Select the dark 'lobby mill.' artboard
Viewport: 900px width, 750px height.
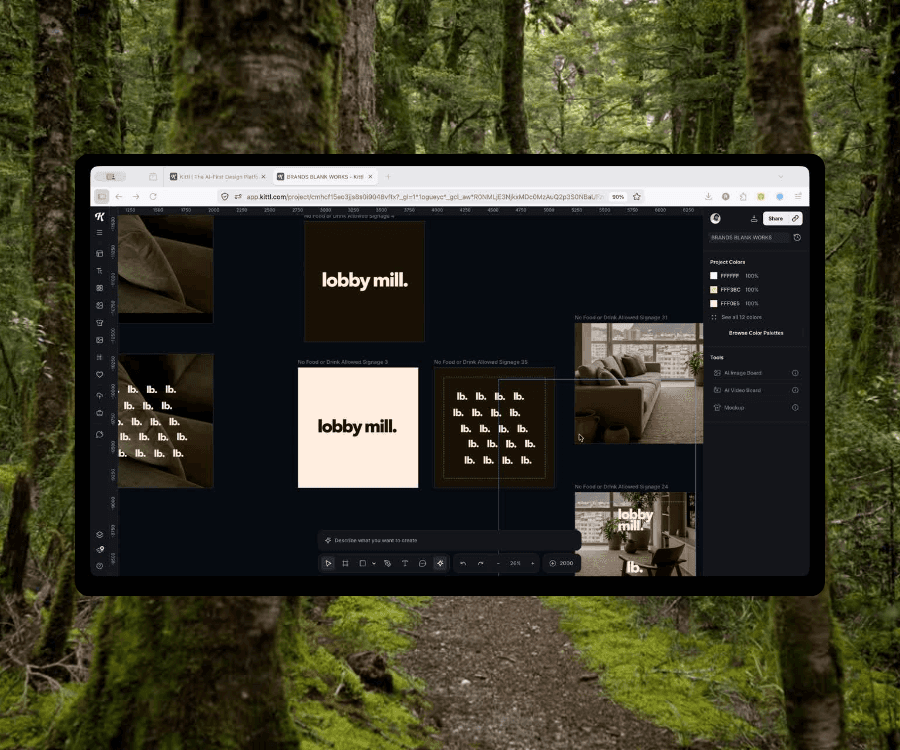[364, 281]
